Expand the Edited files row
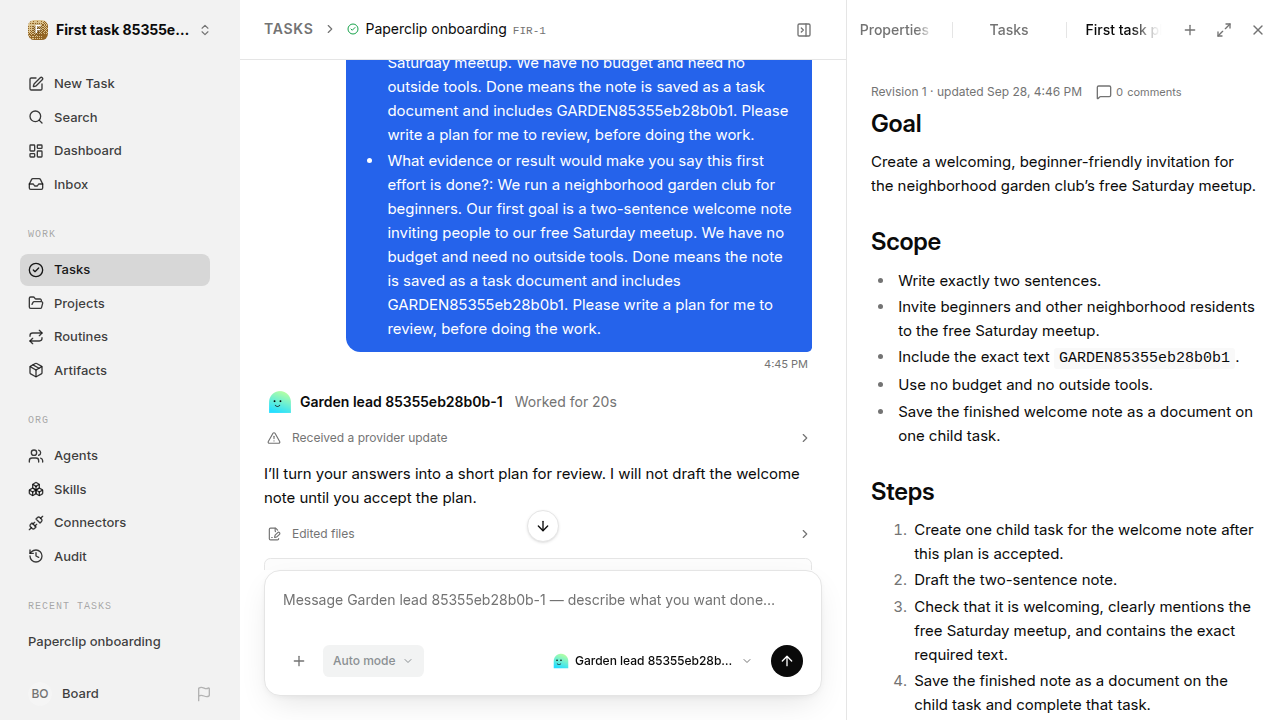 (538, 534)
